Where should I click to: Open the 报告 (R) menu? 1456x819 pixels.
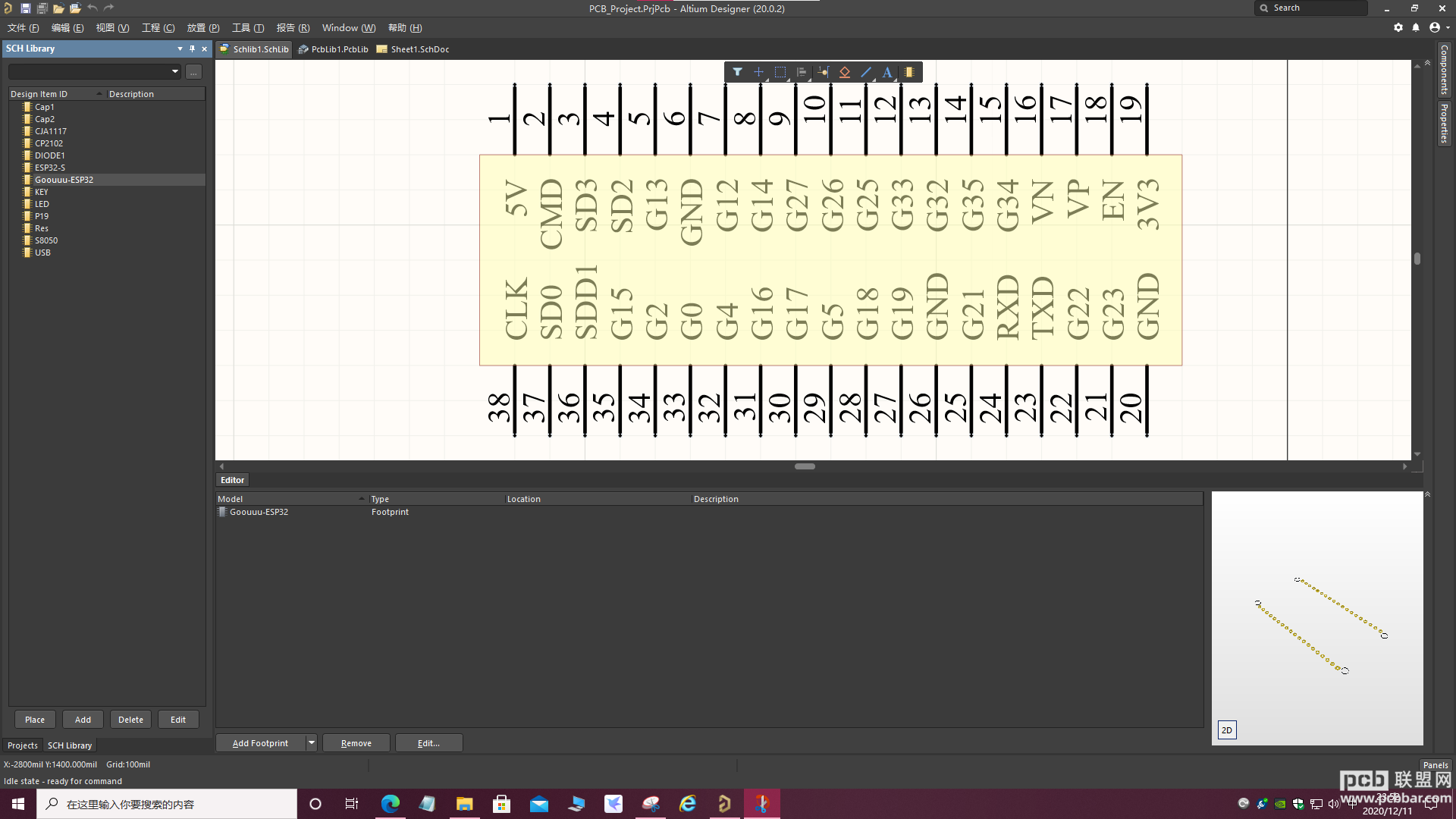tap(293, 28)
